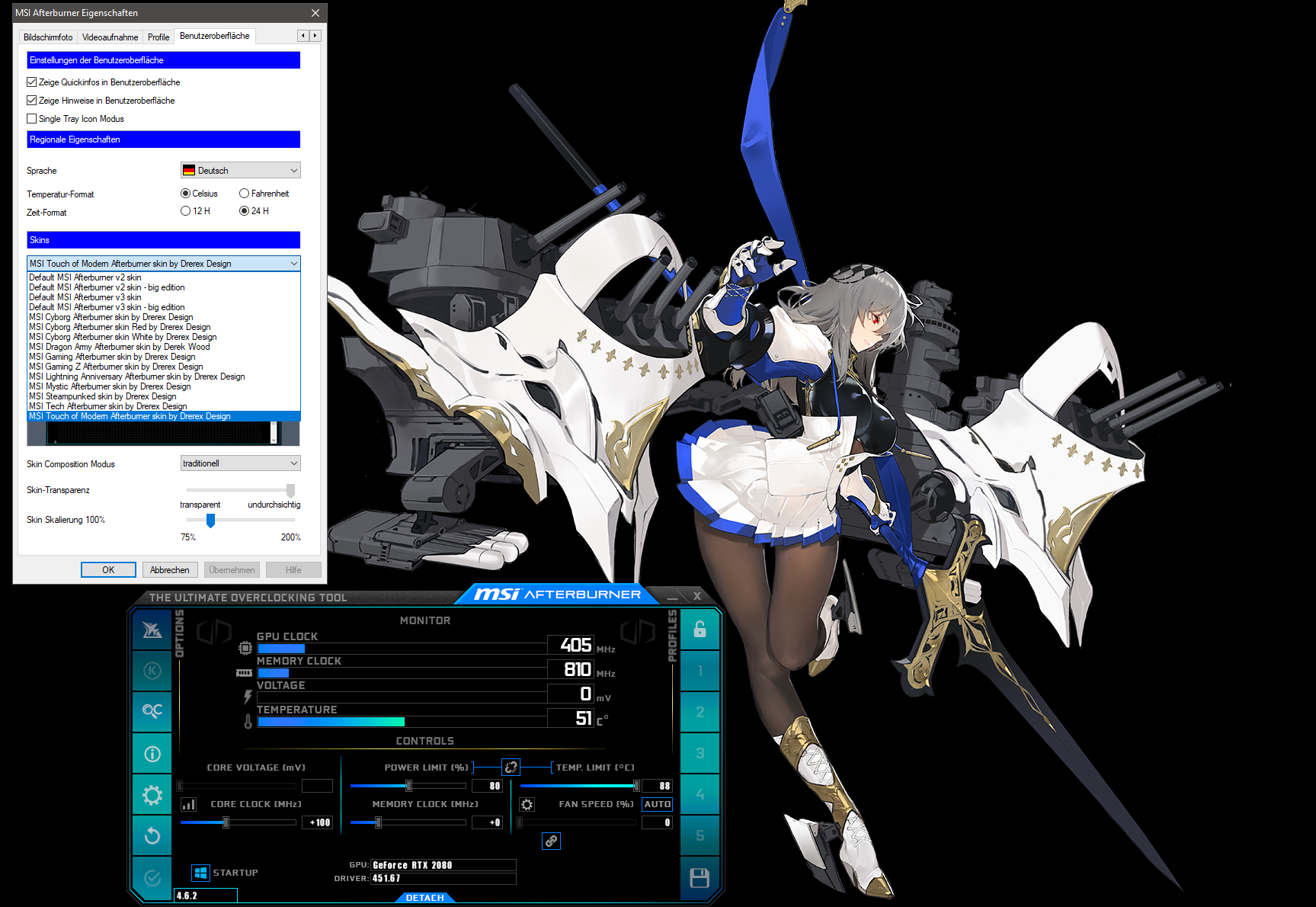Launch the OC scanner magnifier icon
This screenshot has height=907, width=1316.
click(x=152, y=711)
